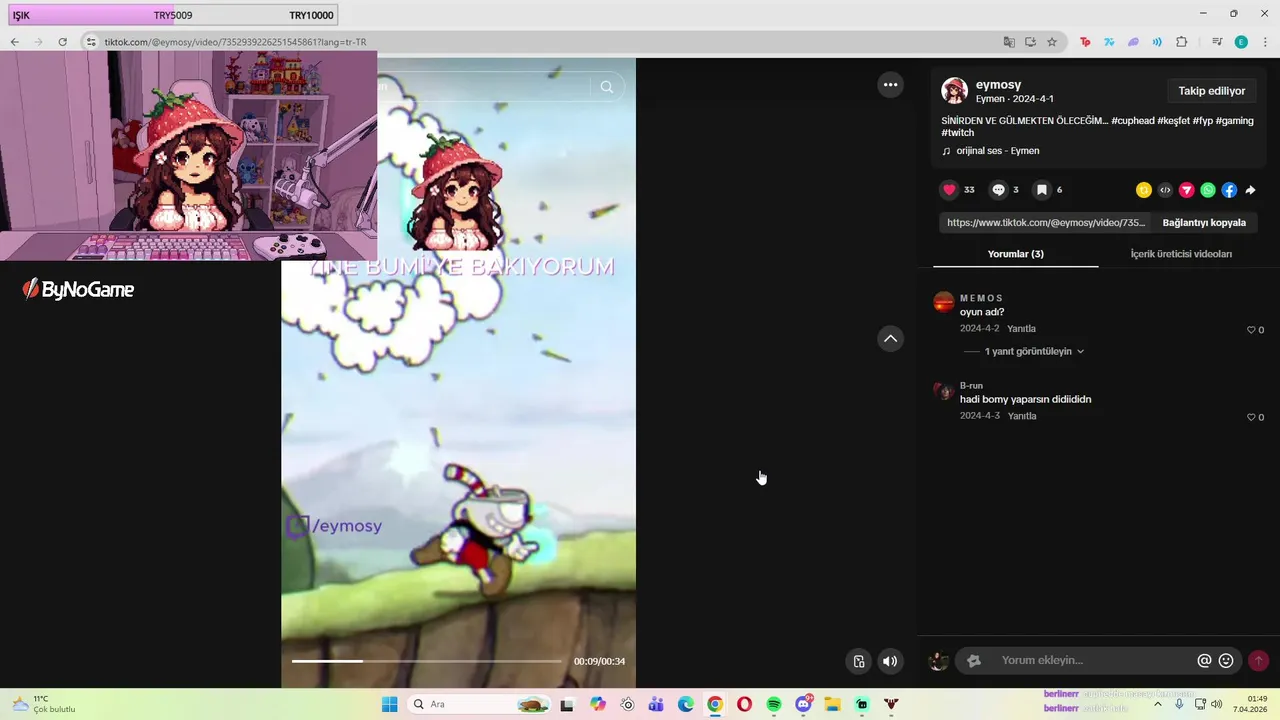Viewport: 1280px width, 720px height.
Task: Click the taskbar search box Ara
Action: coord(478,704)
